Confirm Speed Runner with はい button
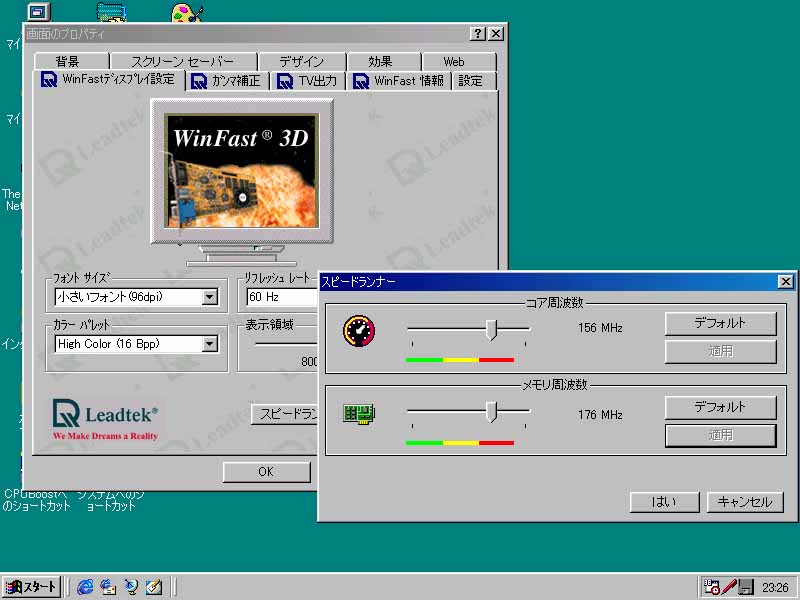This screenshot has height=600, width=800. pyautogui.click(x=664, y=502)
